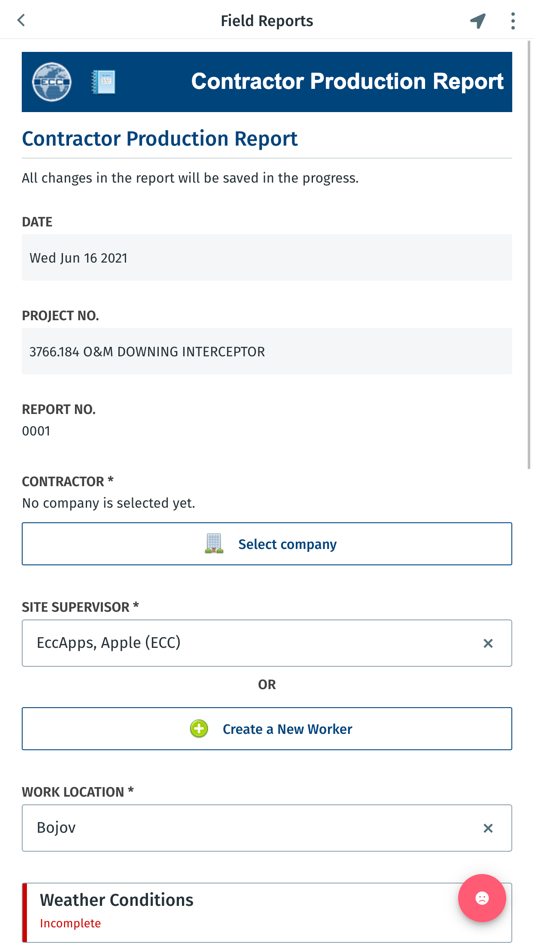Tap the back arrow icon
Image resolution: width=534 pixels, height=950 pixels.
tap(21, 20)
